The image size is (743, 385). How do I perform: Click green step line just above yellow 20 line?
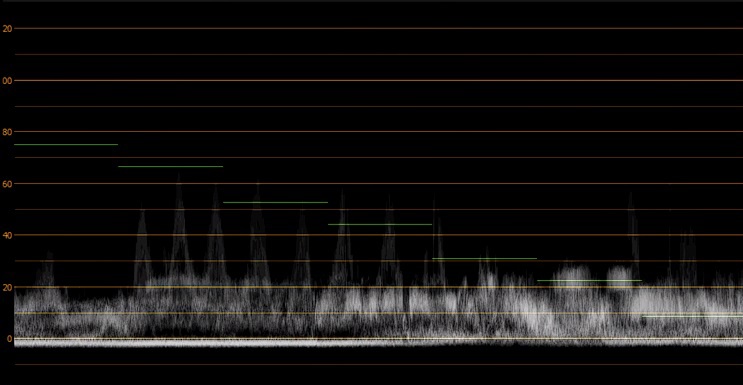point(589,281)
